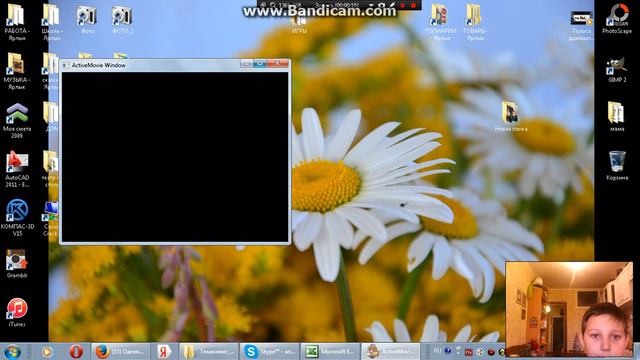Open the ИГРЫ folder under Bandicam watermark
640x360 pixels.
point(299,25)
